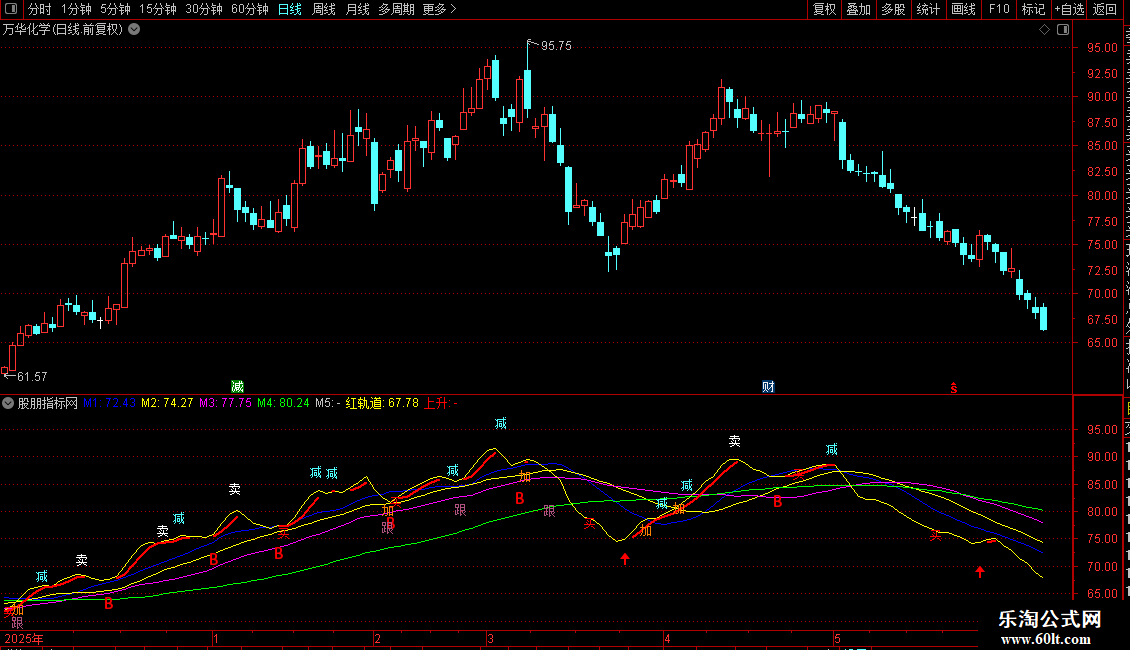
Task: Click the M3: 77.75 value
Action: (x=226, y=404)
